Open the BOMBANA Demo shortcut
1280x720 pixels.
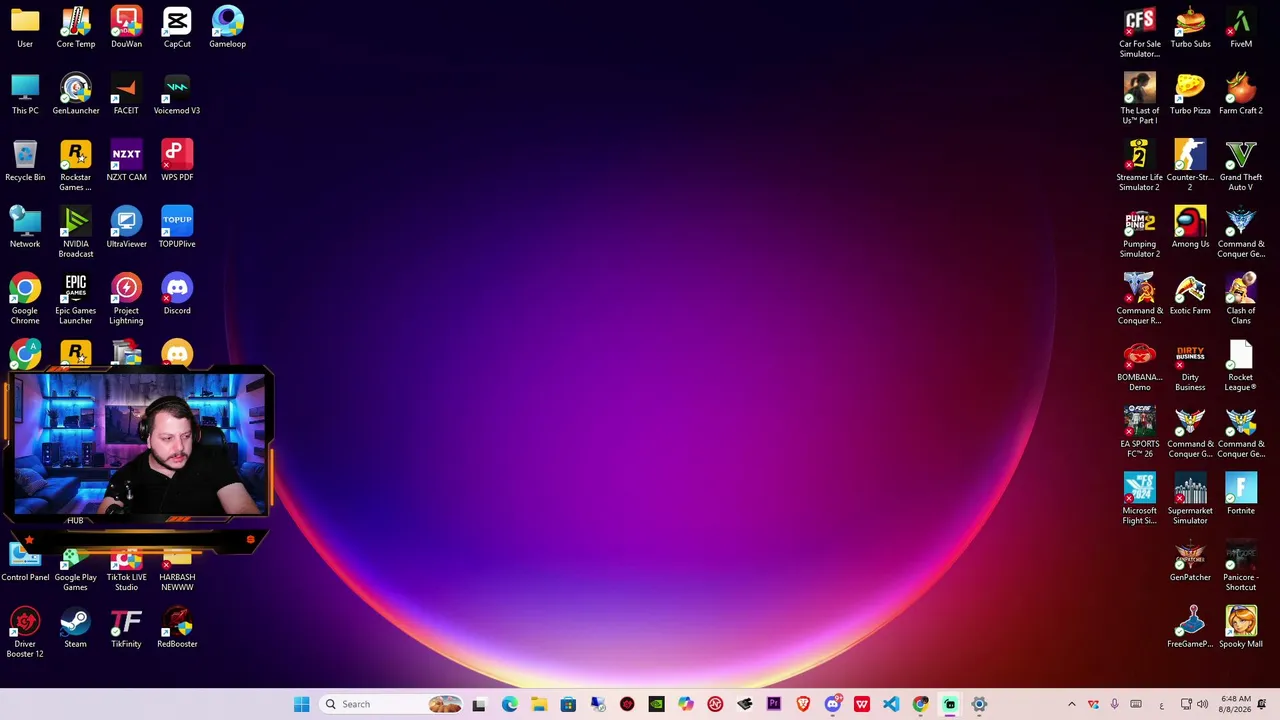1140,366
